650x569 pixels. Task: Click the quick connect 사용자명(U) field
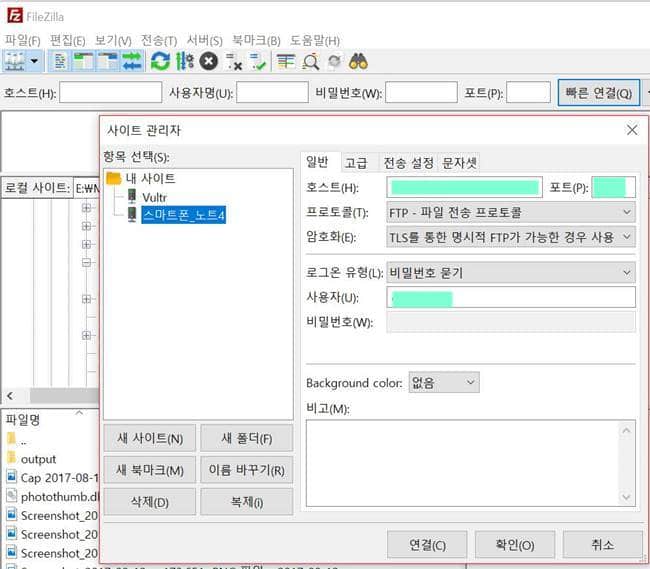click(272, 92)
